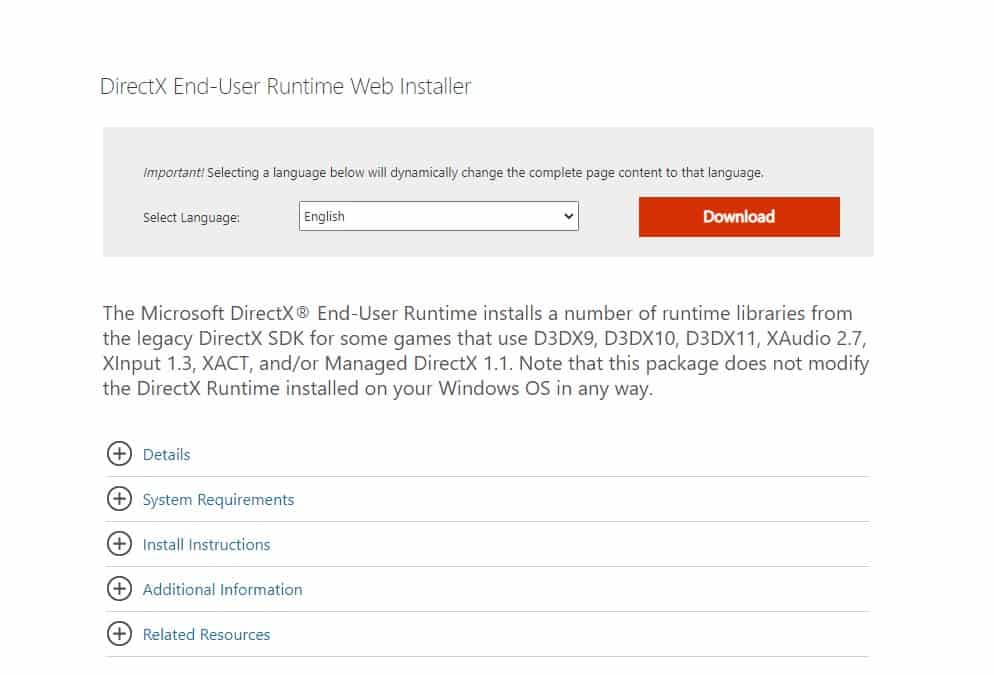
Task: Open the Additional Information link
Action: pos(222,589)
